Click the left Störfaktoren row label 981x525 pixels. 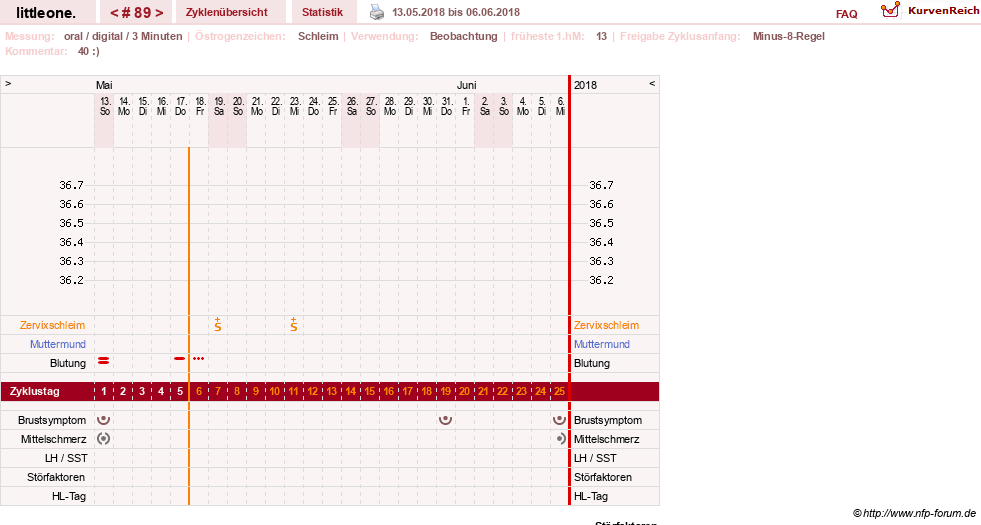pyautogui.click(x=56, y=477)
